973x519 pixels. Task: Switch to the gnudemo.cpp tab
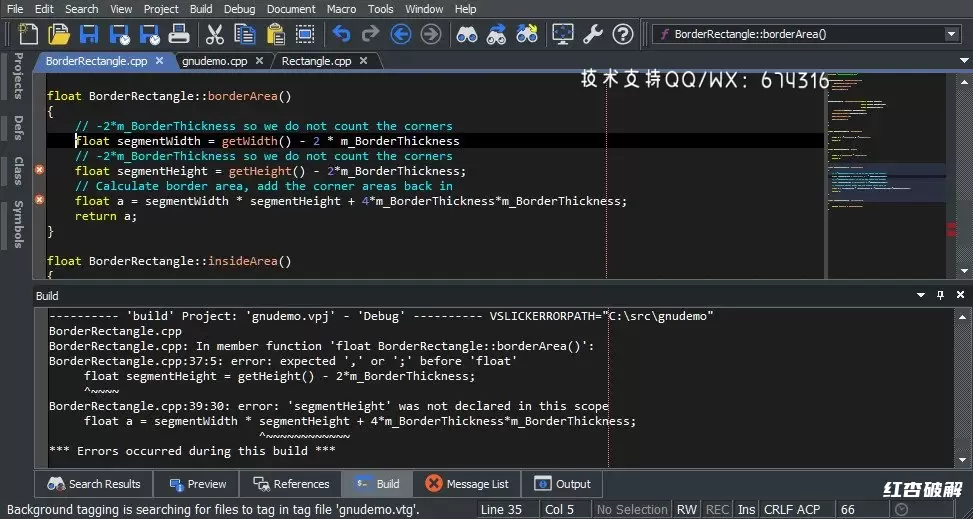215,61
